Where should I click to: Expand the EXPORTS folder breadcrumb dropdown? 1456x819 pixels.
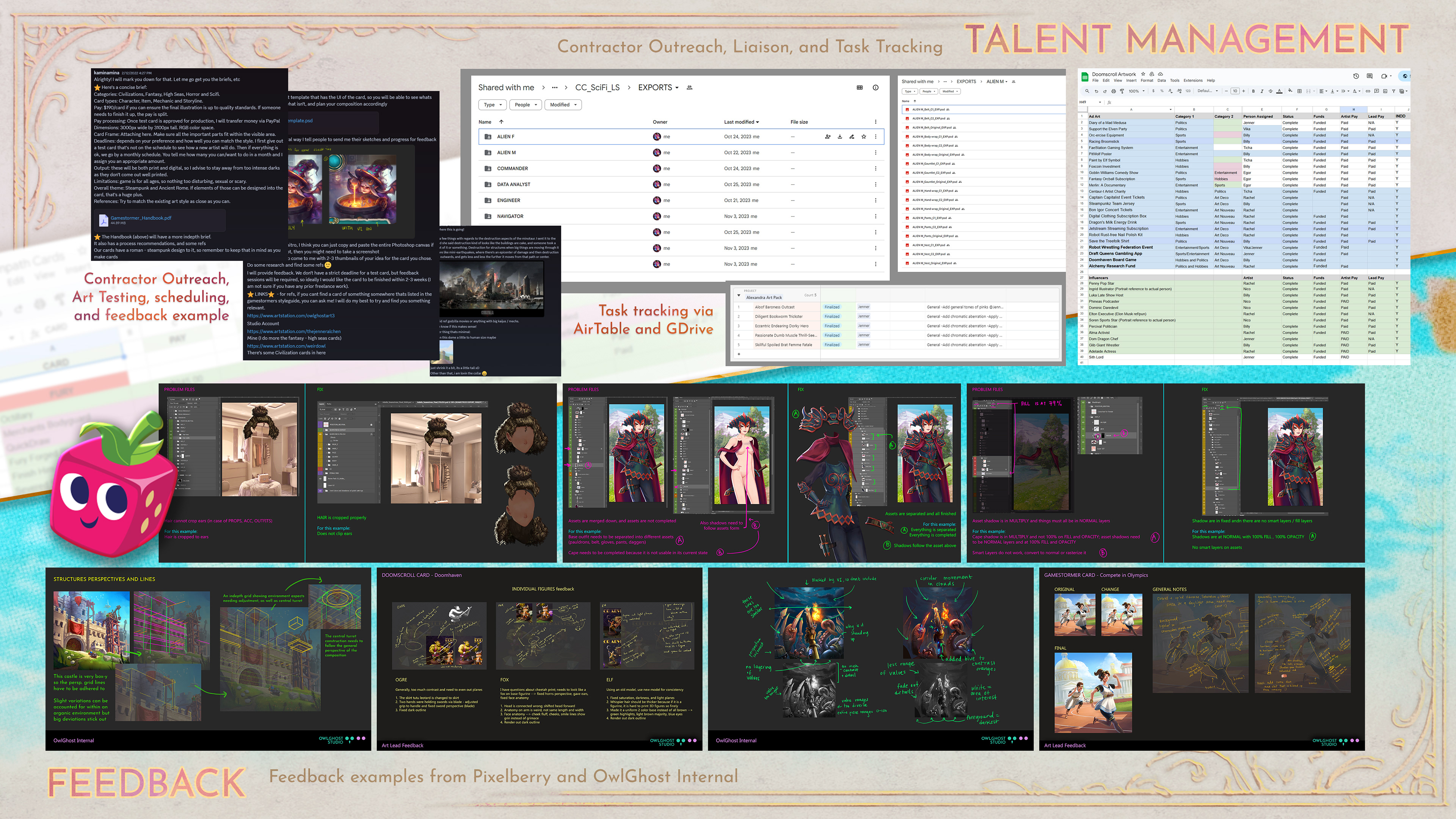pyautogui.click(x=676, y=88)
